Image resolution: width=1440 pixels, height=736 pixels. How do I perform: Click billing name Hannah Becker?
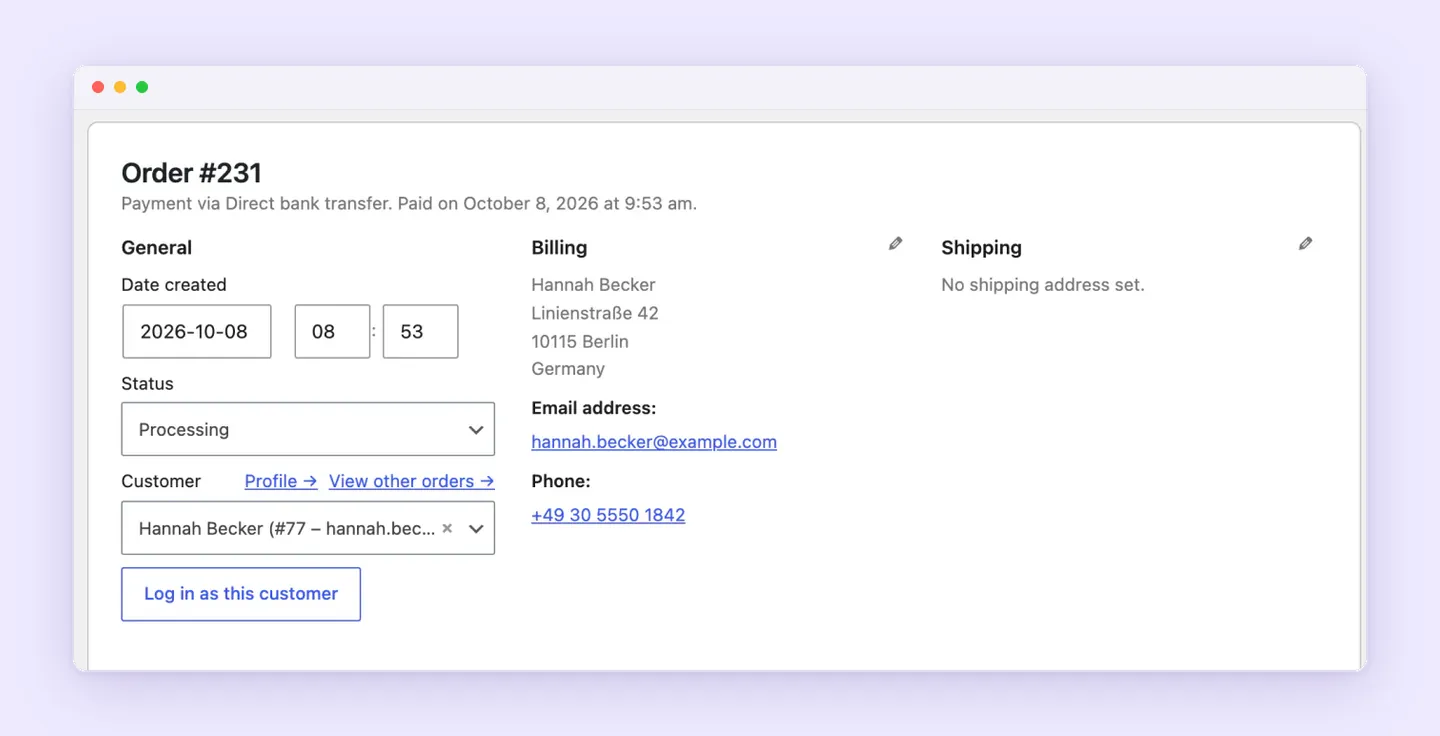pos(593,285)
